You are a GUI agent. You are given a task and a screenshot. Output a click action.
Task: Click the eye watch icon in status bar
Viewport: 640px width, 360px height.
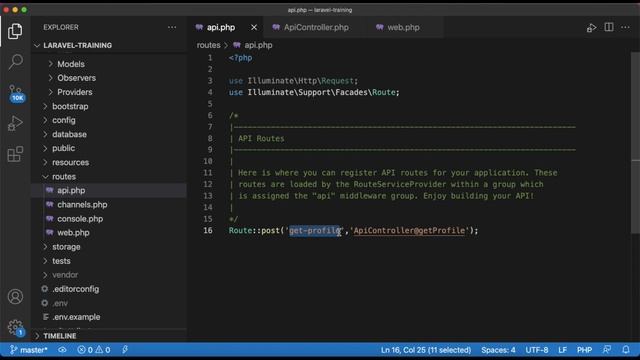[x=62, y=350]
